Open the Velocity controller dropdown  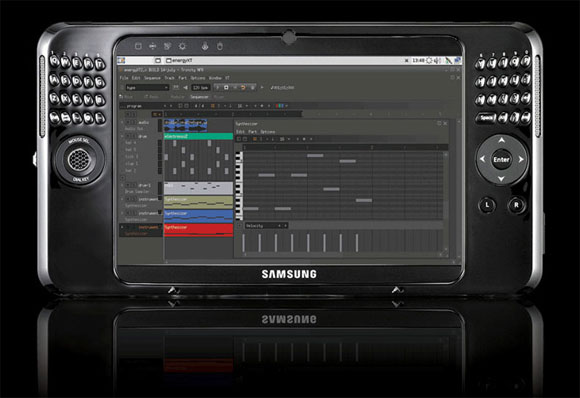coord(266,226)
